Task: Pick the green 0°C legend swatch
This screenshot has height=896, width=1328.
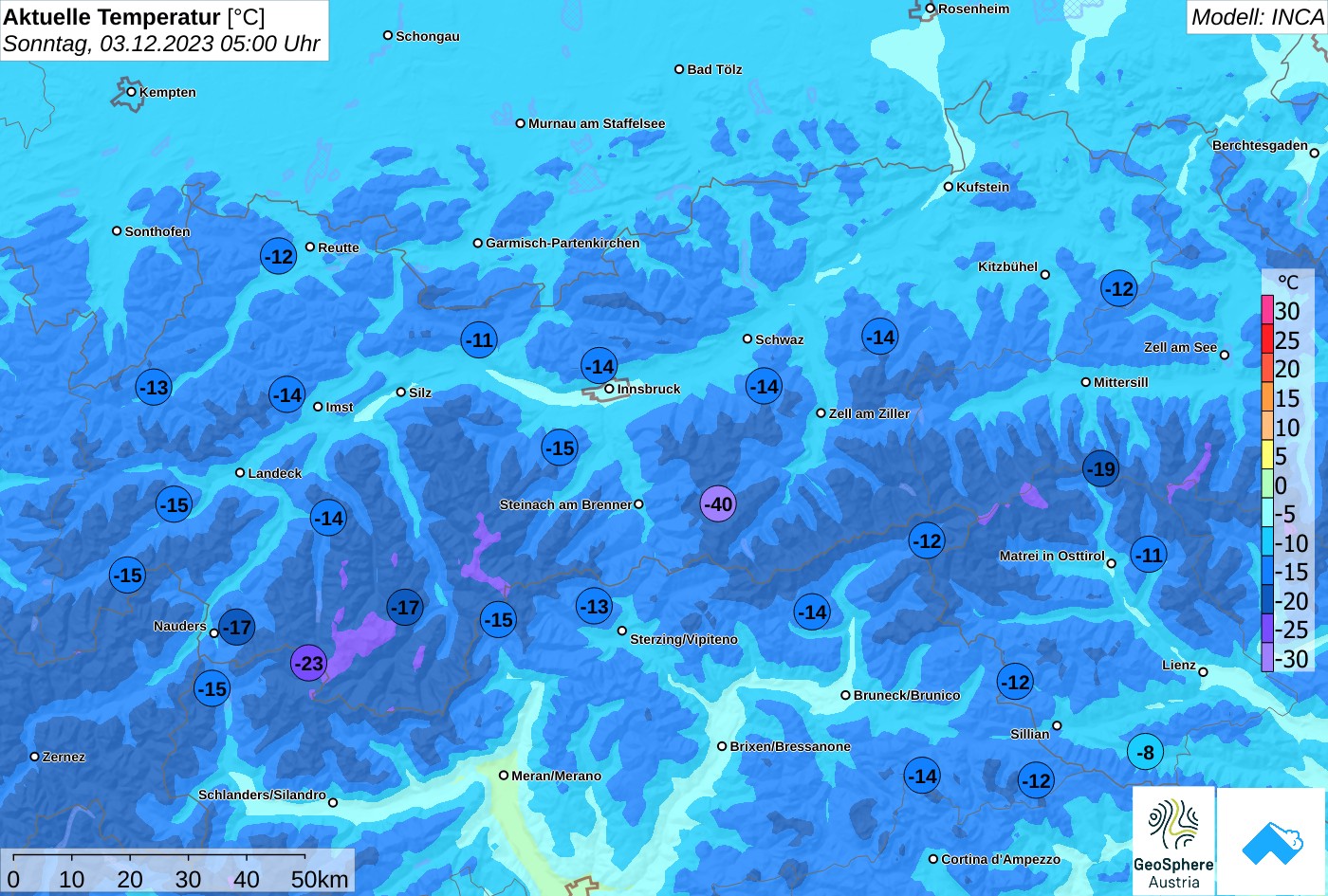Action: pyautogui.click(x=1267, y=485)
